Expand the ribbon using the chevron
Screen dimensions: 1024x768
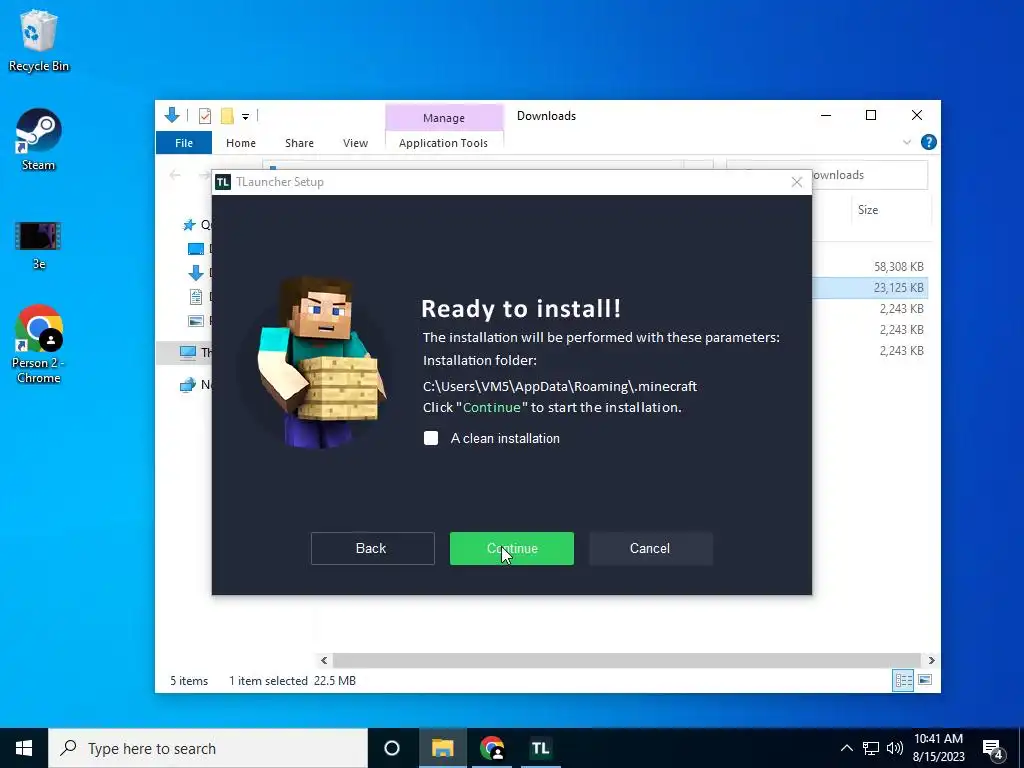906,142
